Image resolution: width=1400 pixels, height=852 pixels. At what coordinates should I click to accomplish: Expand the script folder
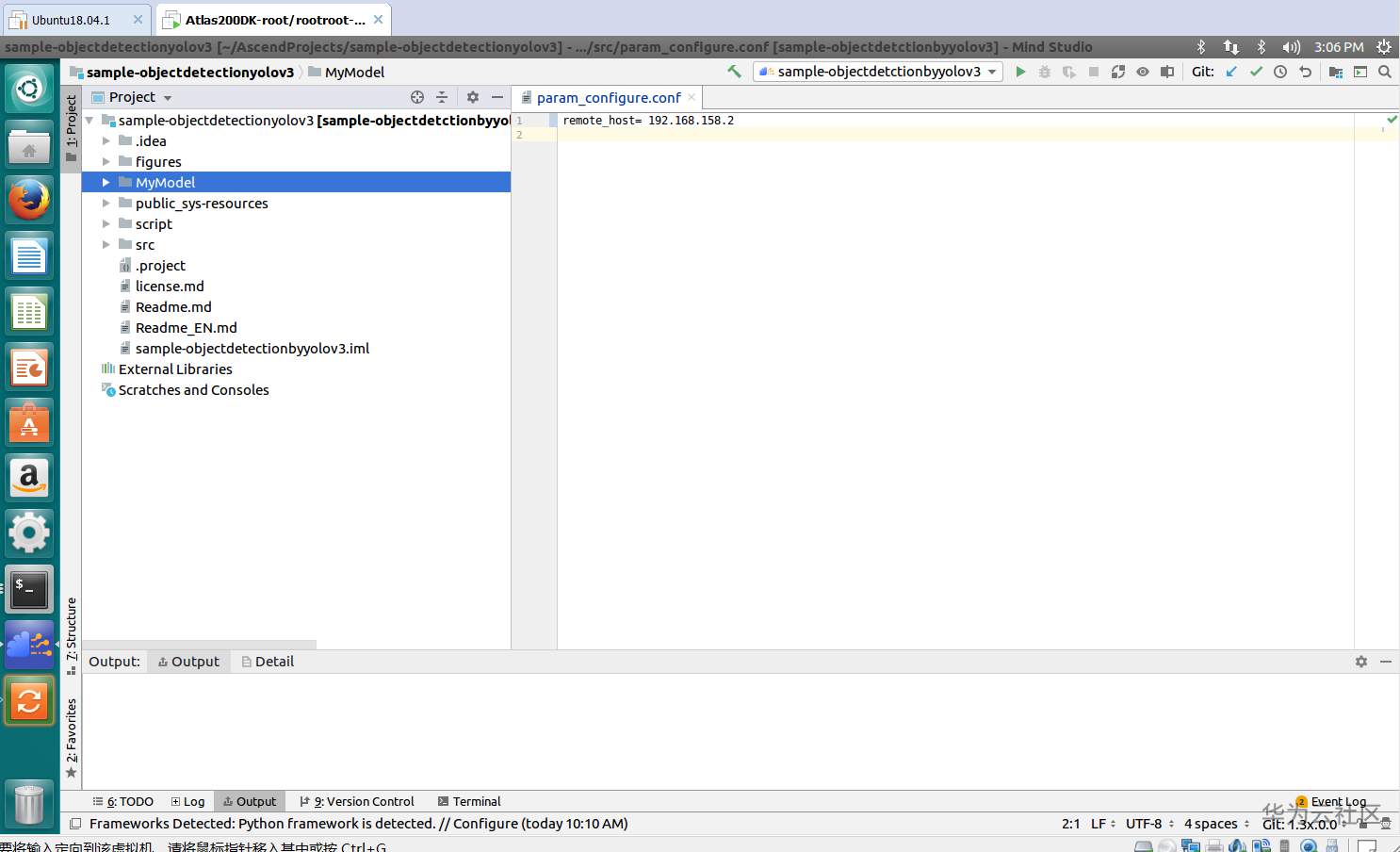(x=106, y=224)
